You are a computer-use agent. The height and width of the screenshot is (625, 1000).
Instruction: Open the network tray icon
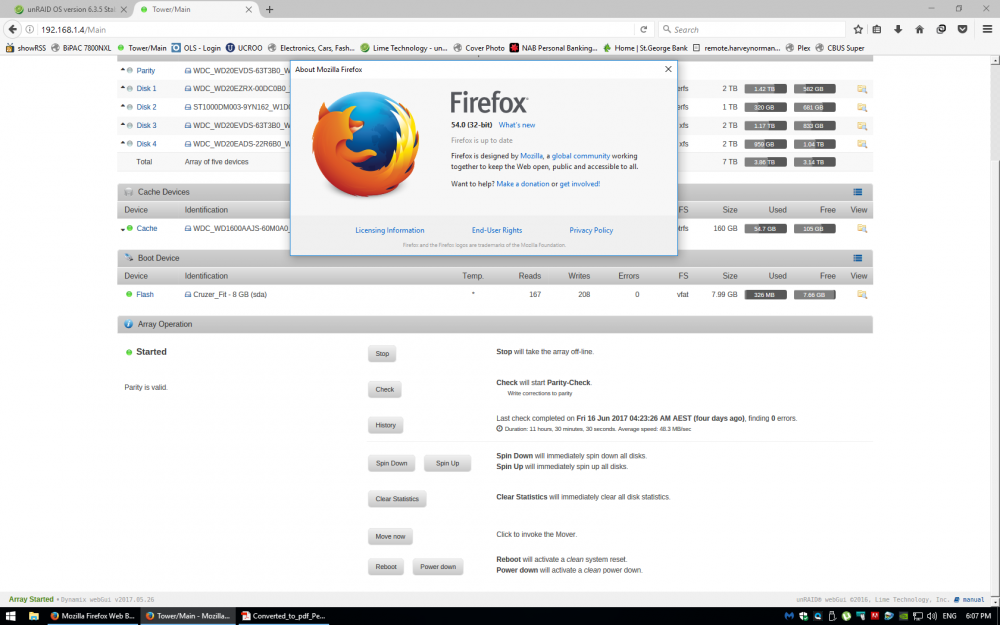coord(918,616)
